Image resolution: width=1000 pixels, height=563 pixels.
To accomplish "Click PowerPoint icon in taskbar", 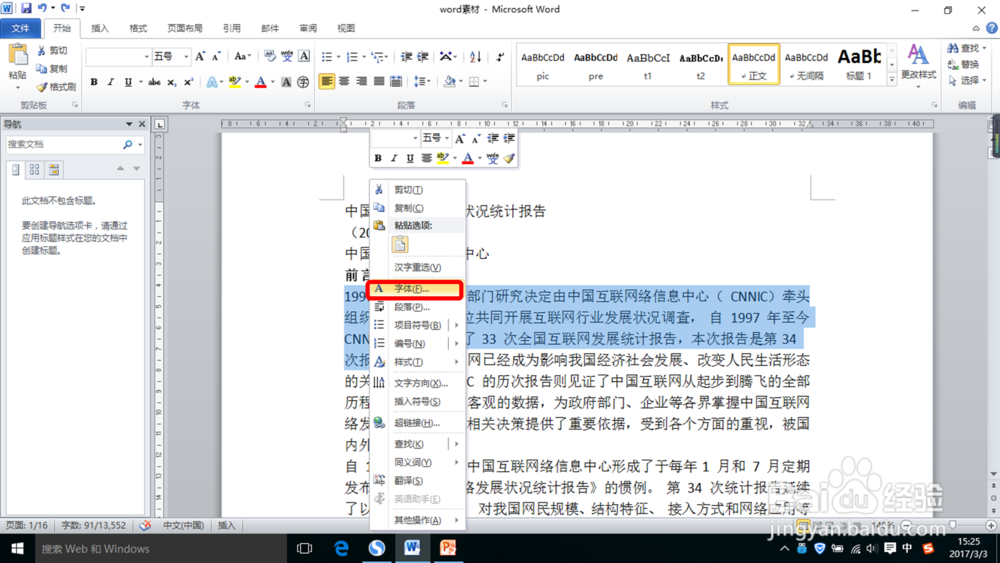I will (448, 548).
